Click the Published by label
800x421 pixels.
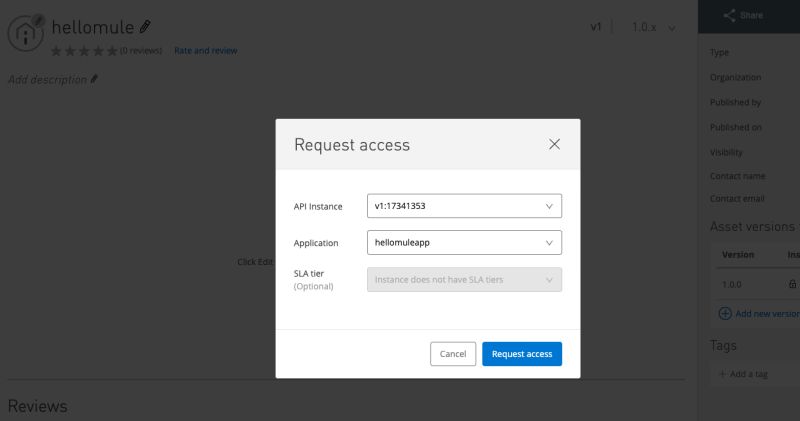click(735, 103)
